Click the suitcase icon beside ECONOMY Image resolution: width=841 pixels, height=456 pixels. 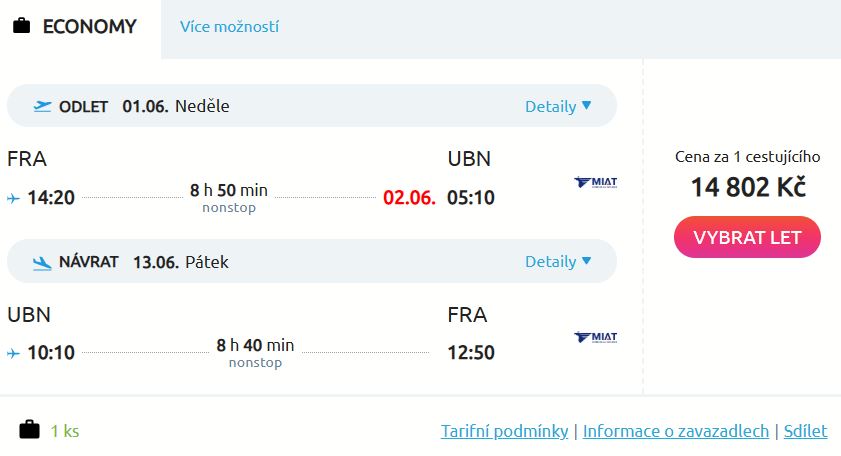tap(22, 27)
